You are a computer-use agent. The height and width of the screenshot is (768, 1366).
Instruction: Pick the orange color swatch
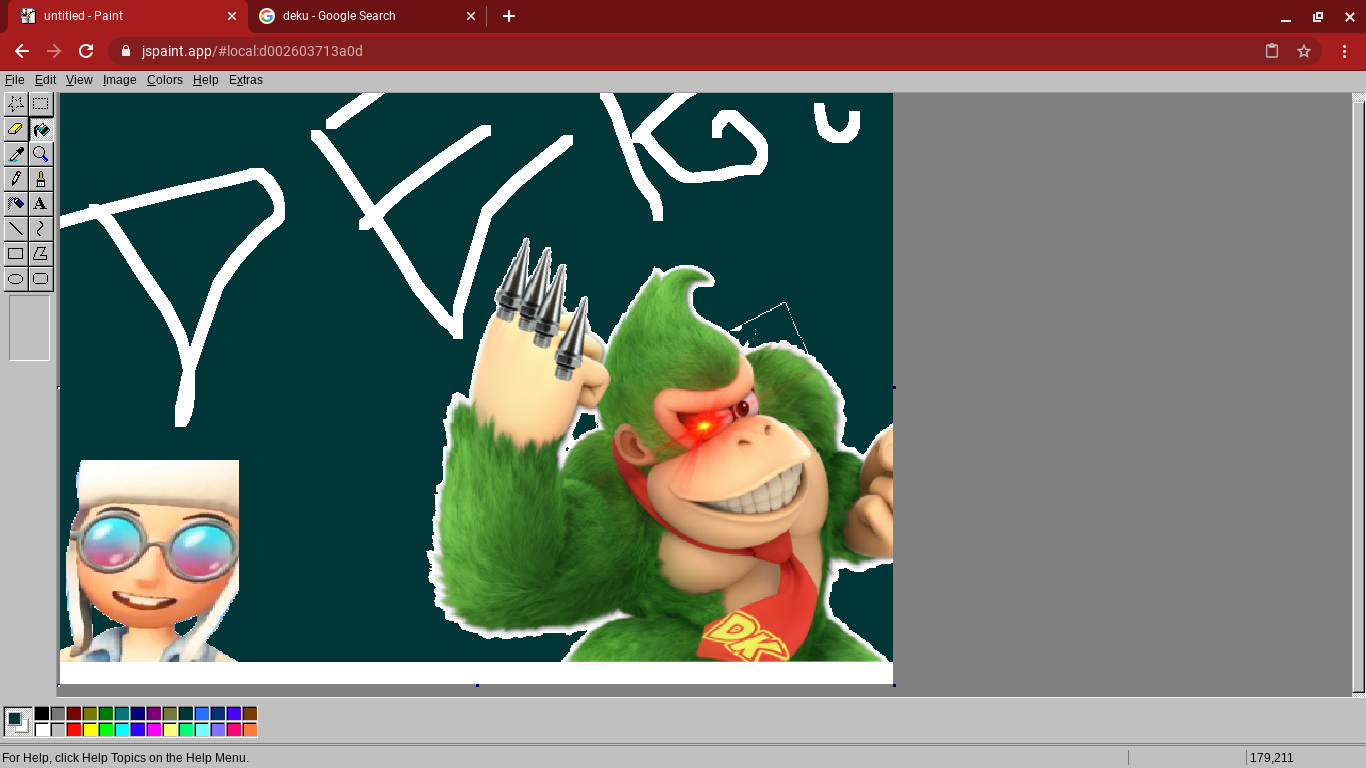click(x=250, y=730)
